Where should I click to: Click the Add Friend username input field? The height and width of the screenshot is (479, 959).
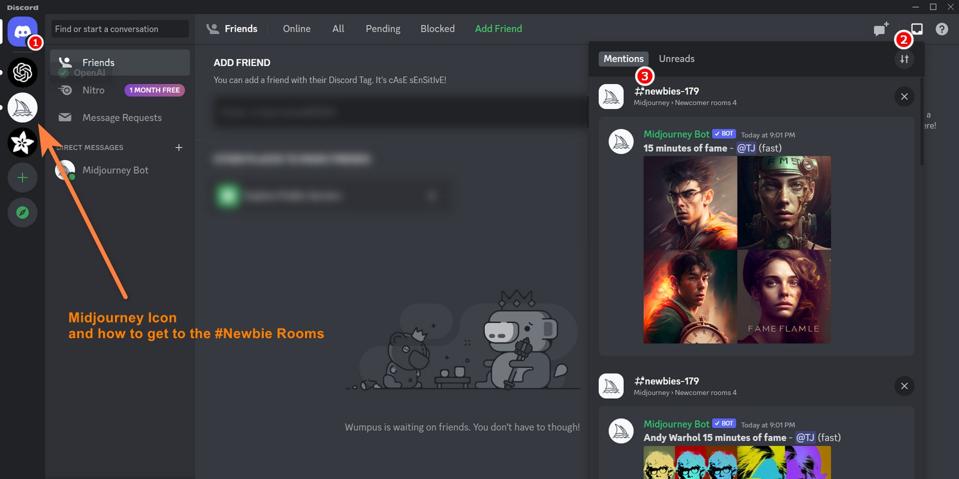pos(401,112)
